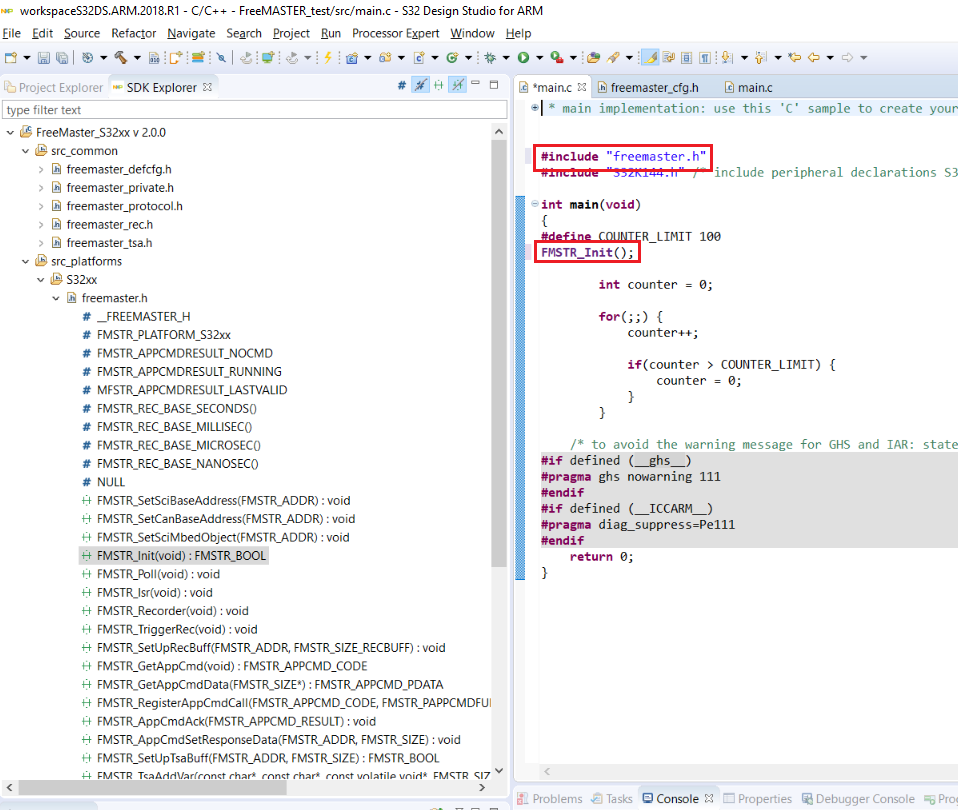Open the Processor Expert menu
This screenshot has width=958, height=810.
(x=395, y=33)
